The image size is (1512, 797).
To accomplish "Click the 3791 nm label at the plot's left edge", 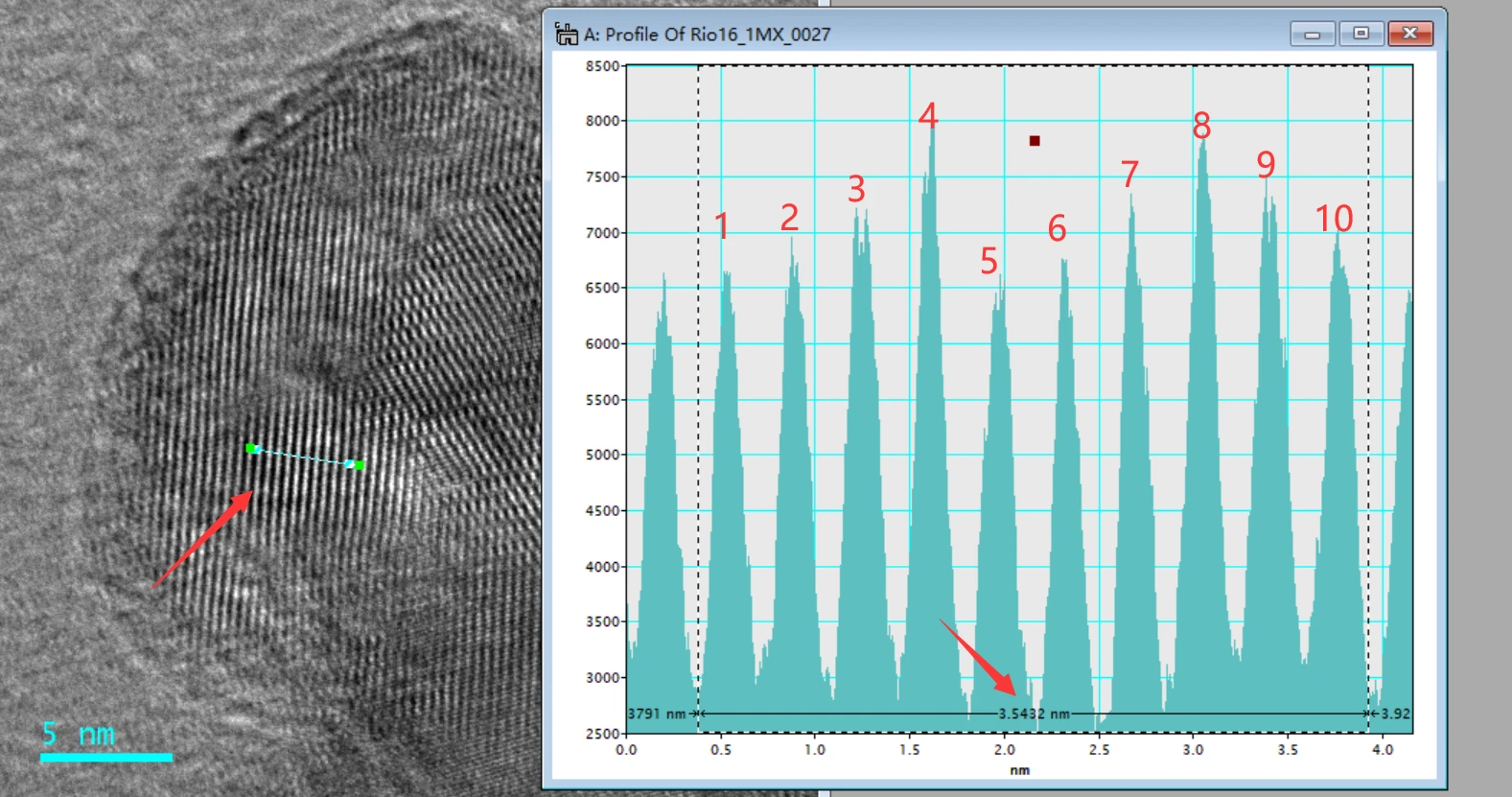I will click(x=657, y=714).
